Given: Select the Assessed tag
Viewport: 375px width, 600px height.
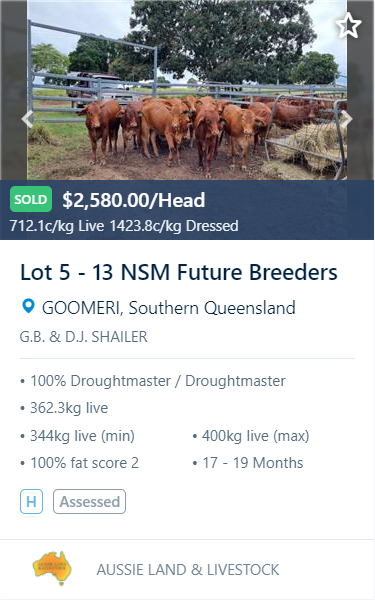Looking at the screenshot, I should click(x=90, y=501).
